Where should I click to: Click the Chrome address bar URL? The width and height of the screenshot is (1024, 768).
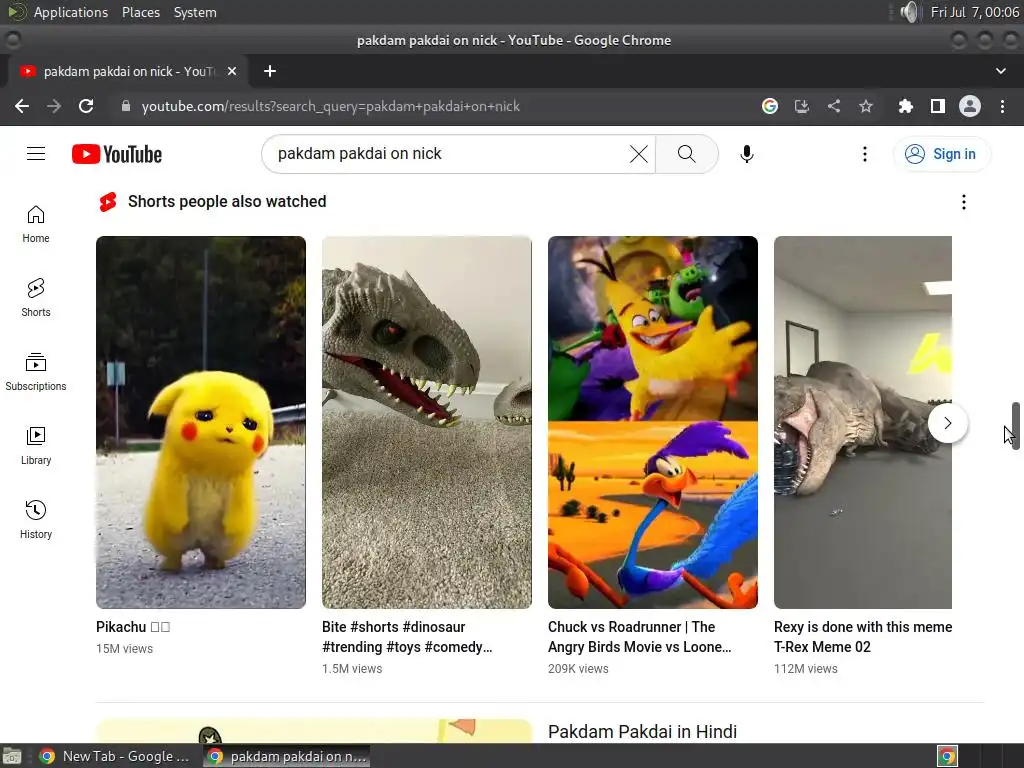coord(330,106)
